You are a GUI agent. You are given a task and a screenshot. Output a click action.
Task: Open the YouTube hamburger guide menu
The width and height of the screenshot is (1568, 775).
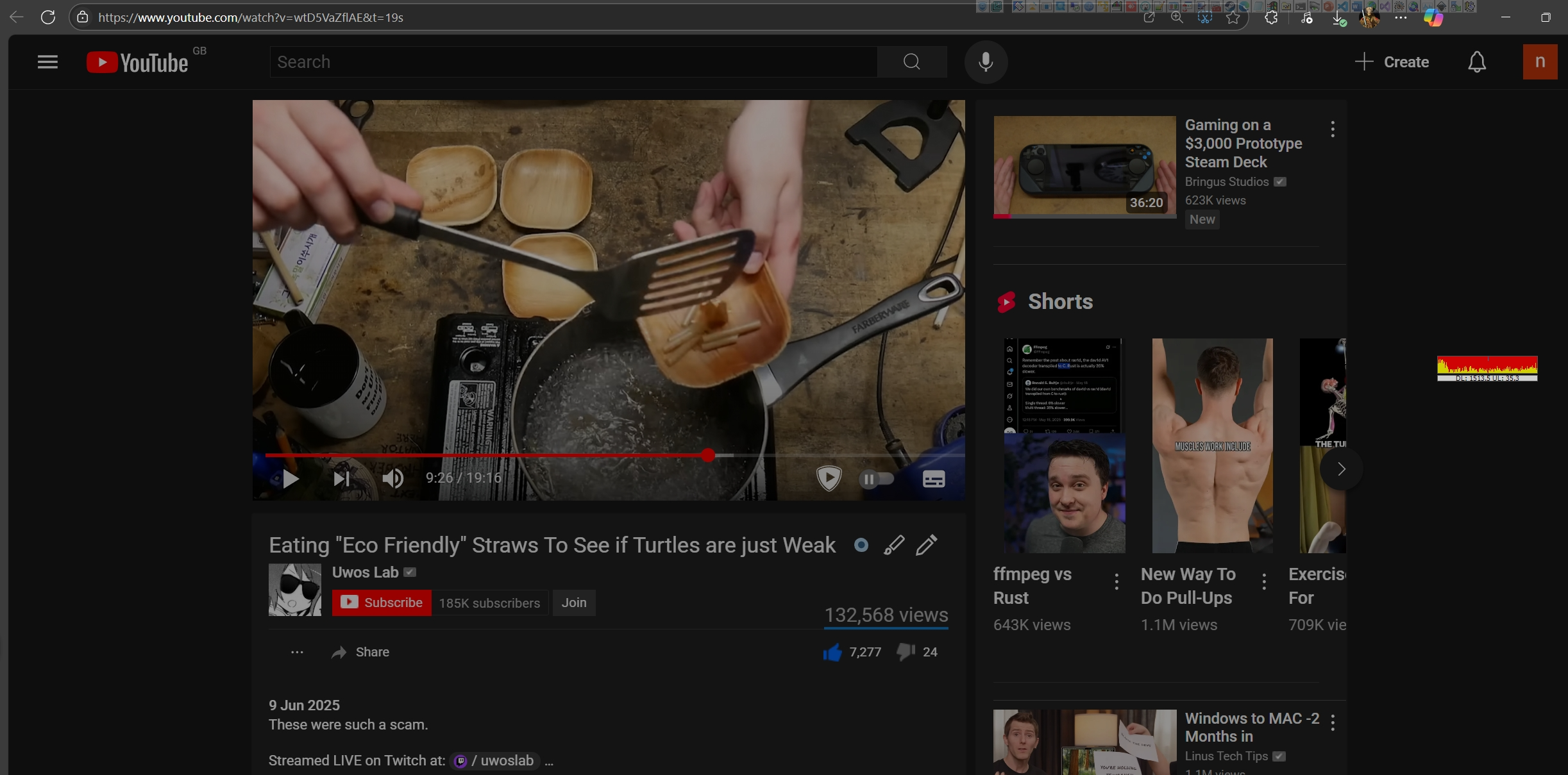(x=47, y=62)
